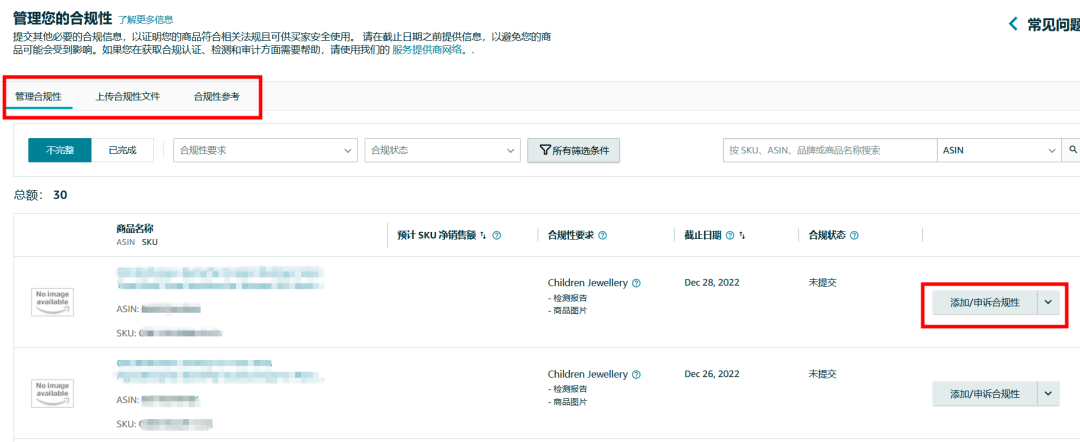Image resolution: width=1080 pixels, height=442 pixels.
Task: Click help icon beside 预计 SKU 净销售额
Action: (497, 236)
